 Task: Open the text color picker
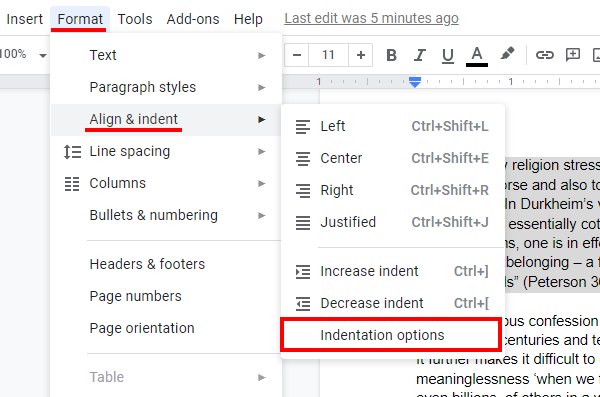coord(477,56)
